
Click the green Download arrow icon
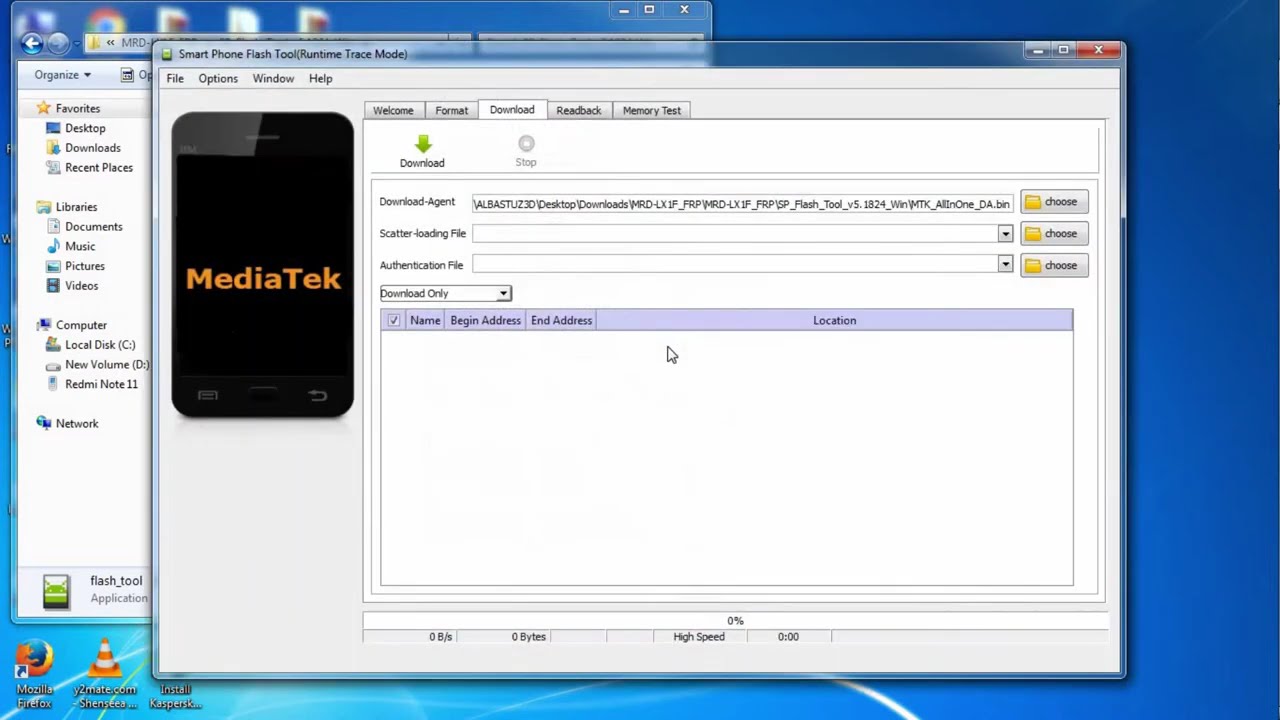(422, 145)
